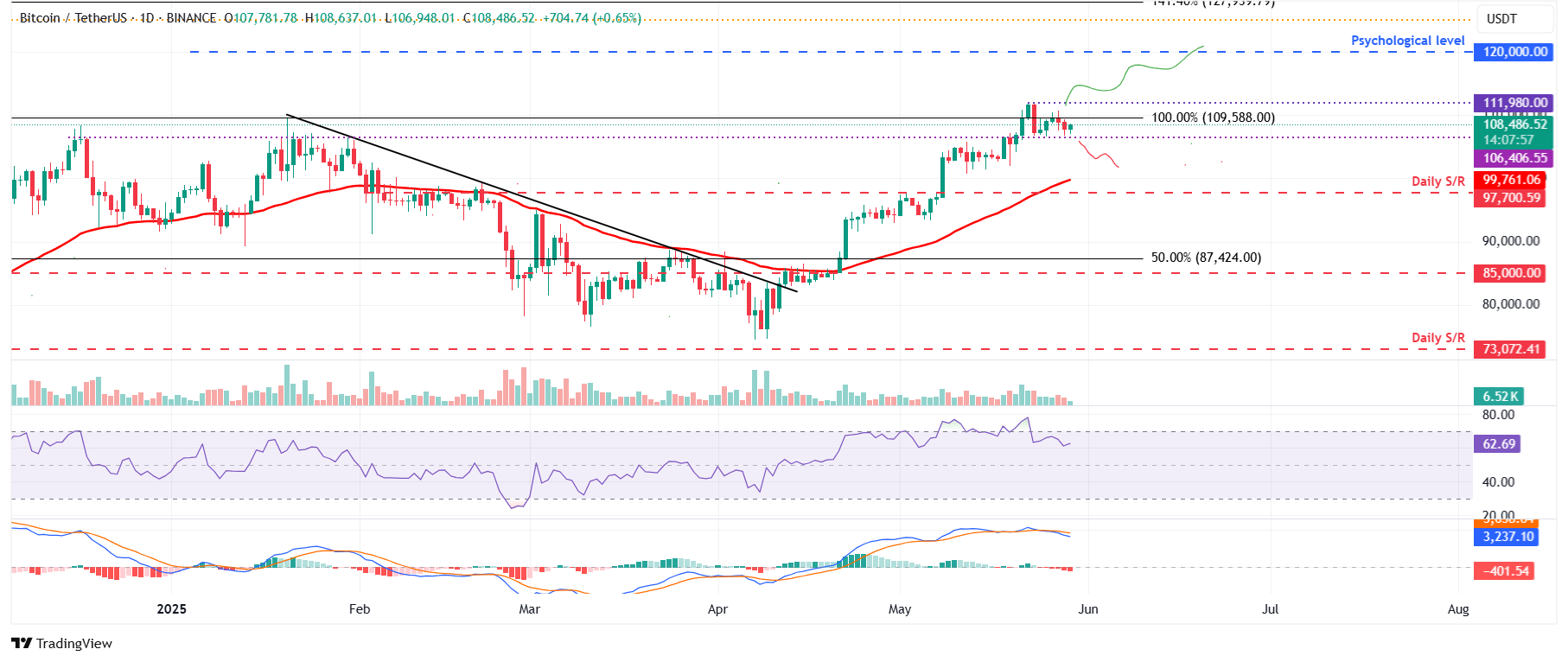
Task: Click the red 99,761.06 moving average tag
Action: 1511,180
